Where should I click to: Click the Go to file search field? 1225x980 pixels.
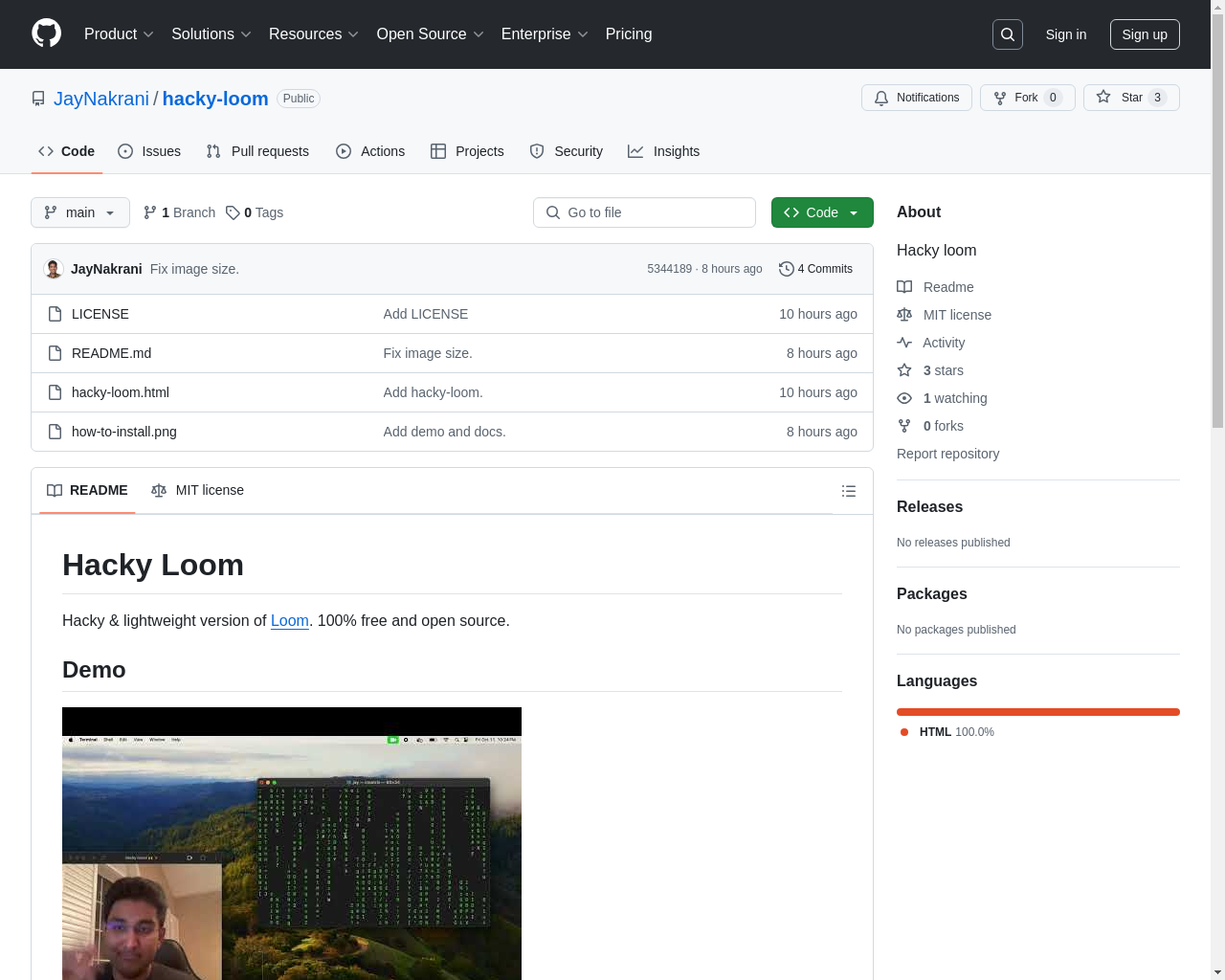click(644, 212)
